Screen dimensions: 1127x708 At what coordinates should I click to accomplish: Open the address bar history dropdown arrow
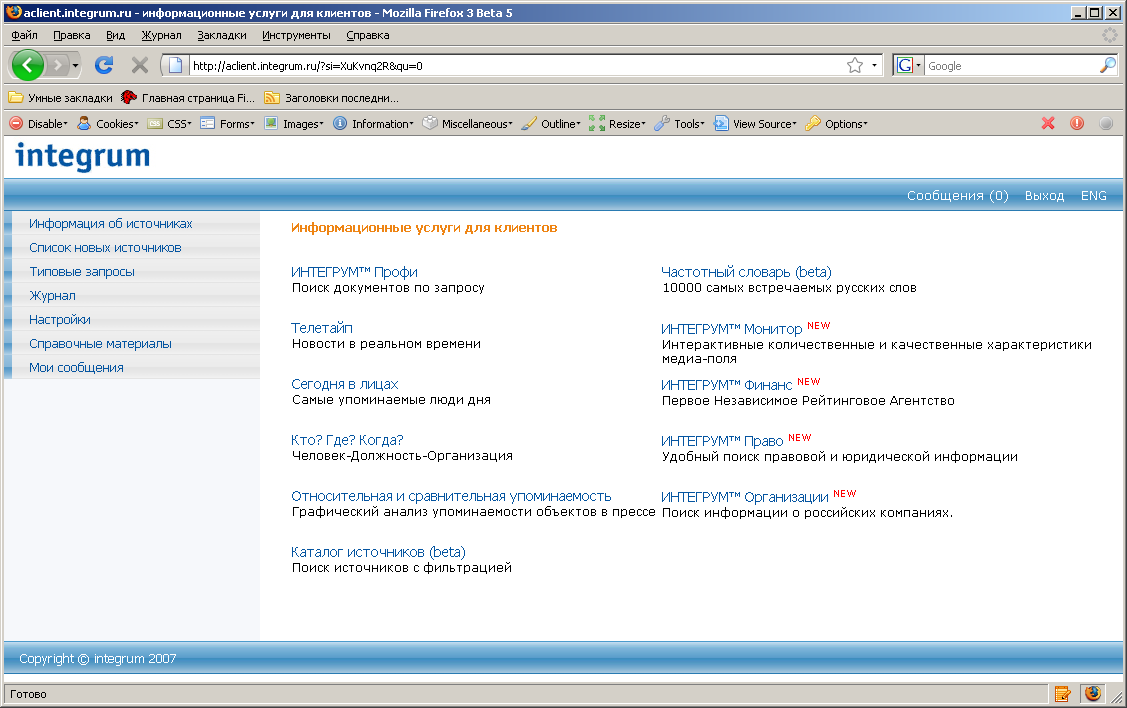874,65
